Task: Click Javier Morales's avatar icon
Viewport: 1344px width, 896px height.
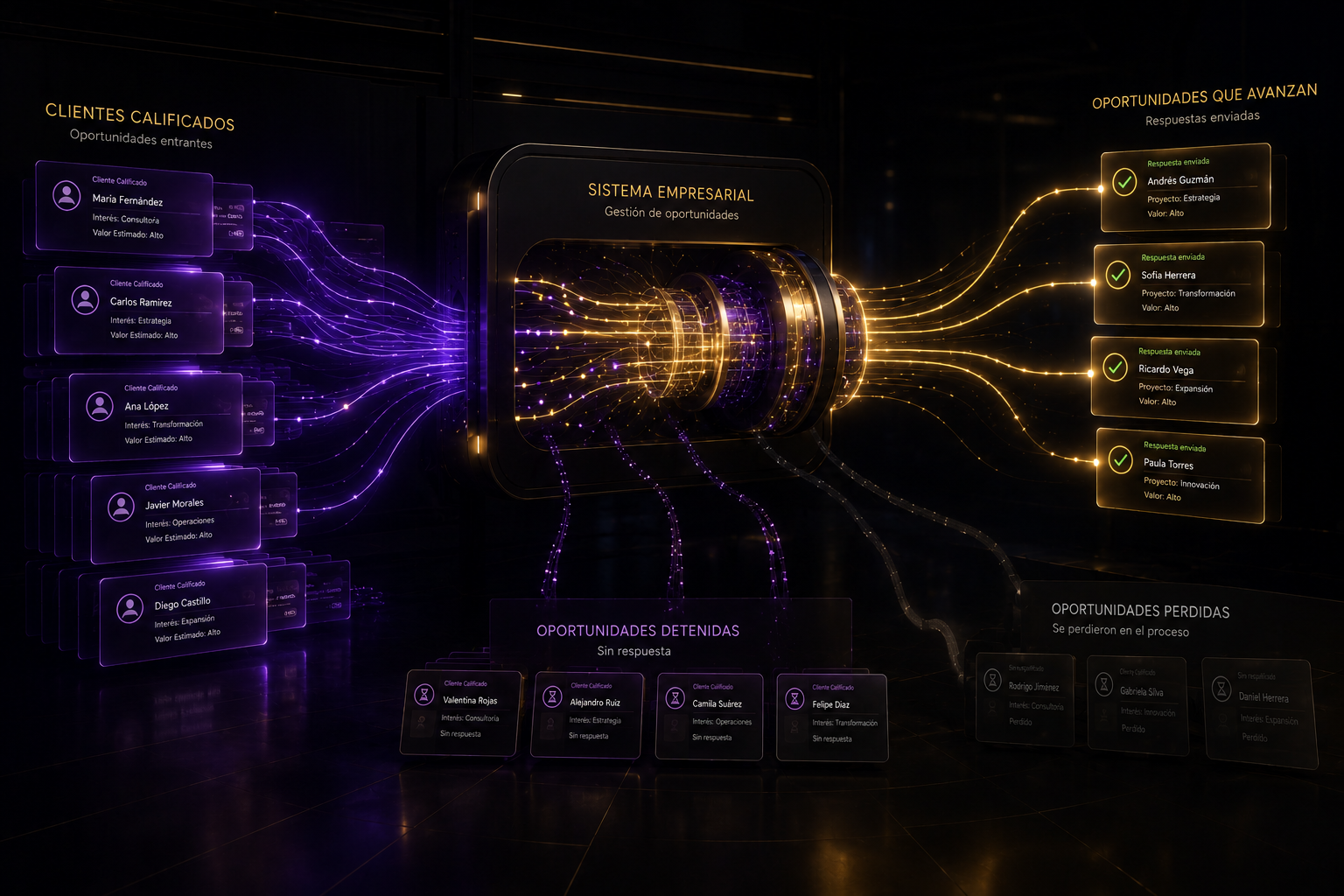Action: tap(121, 507)
